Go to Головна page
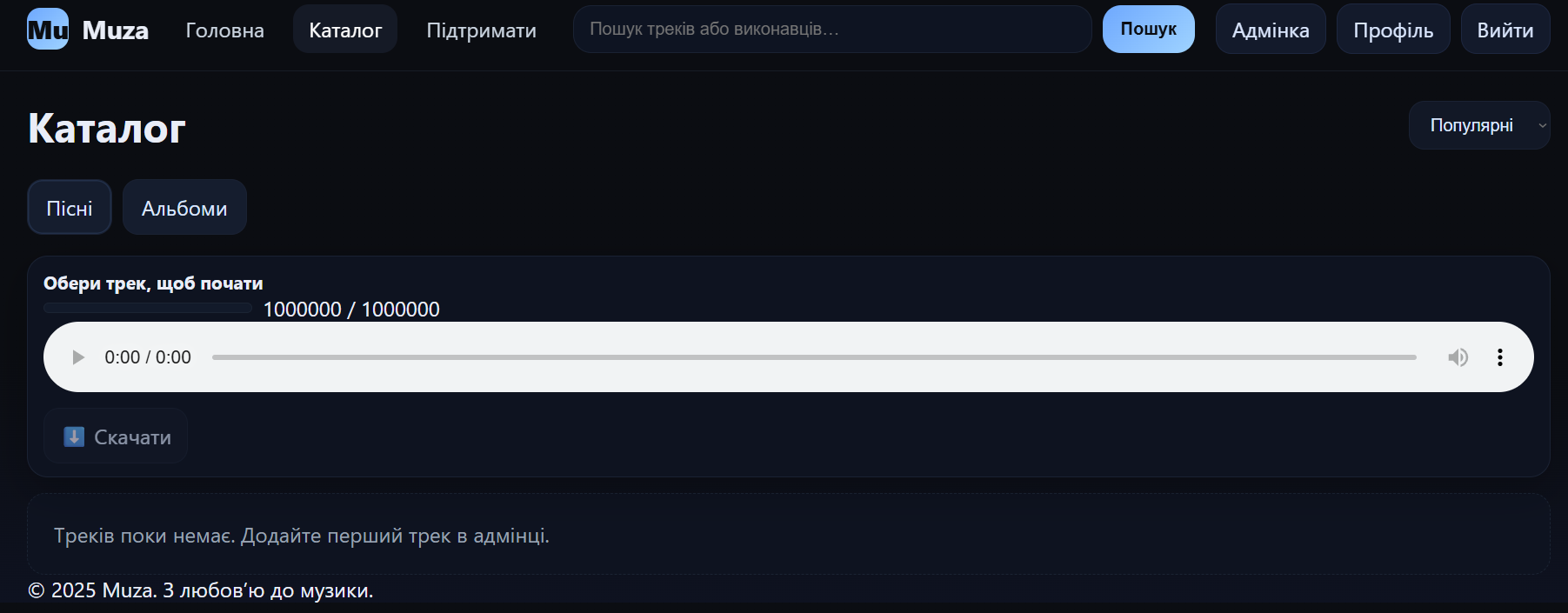 pos(224,30)
